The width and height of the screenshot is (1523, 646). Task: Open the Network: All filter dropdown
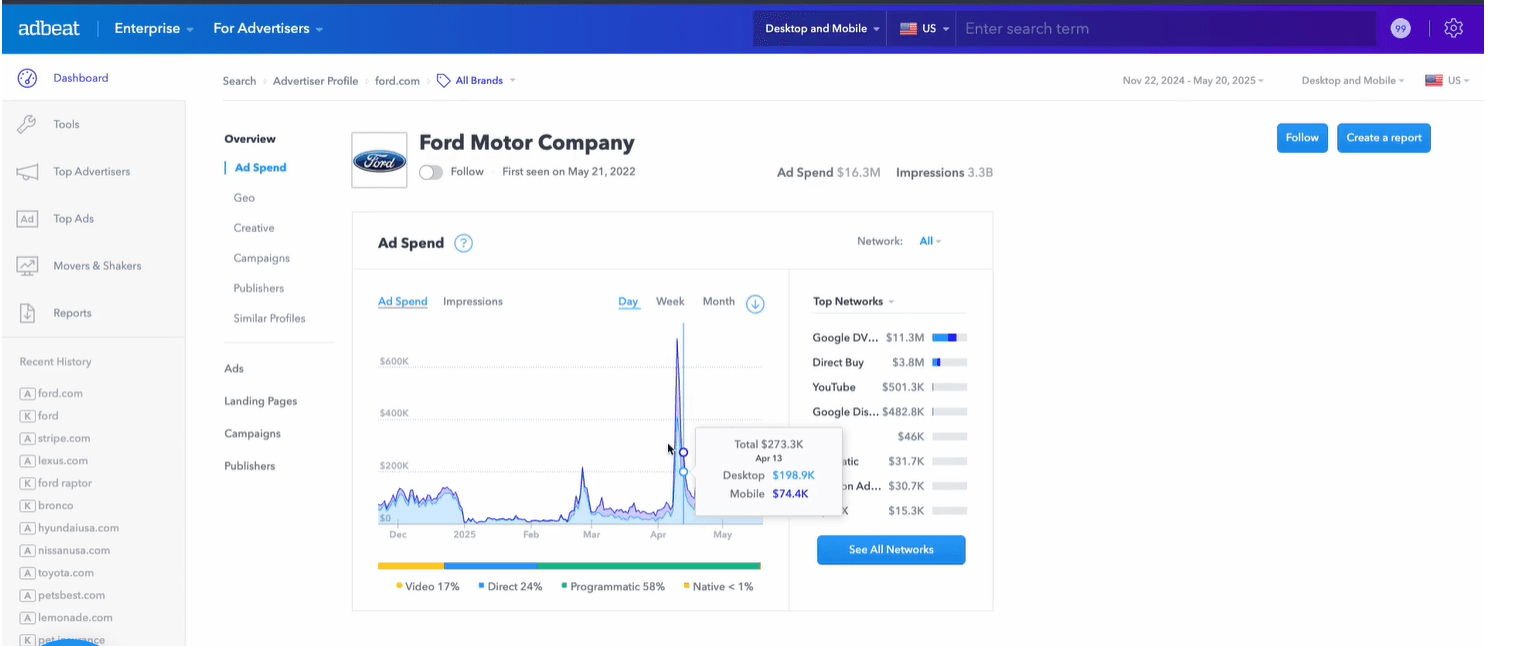929,240
